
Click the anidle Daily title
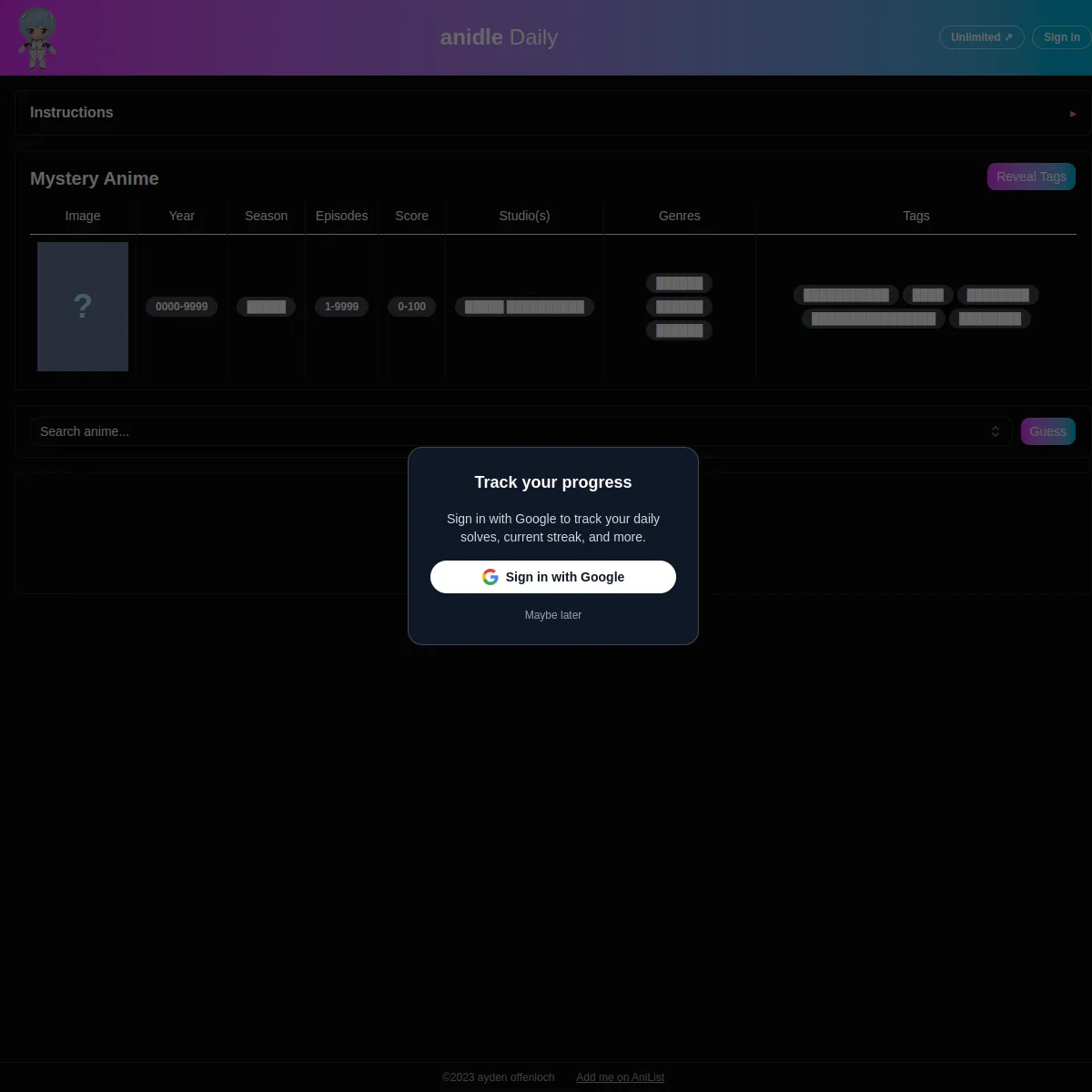[499, 37]
